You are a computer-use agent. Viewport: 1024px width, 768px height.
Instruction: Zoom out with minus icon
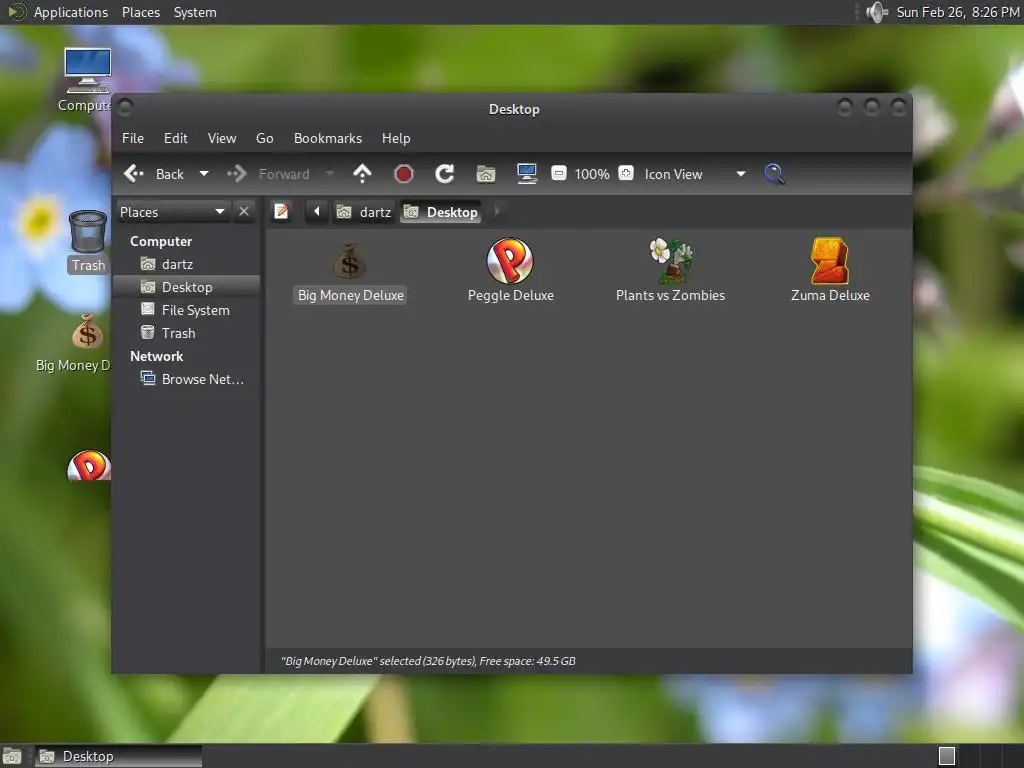[558, 174]
